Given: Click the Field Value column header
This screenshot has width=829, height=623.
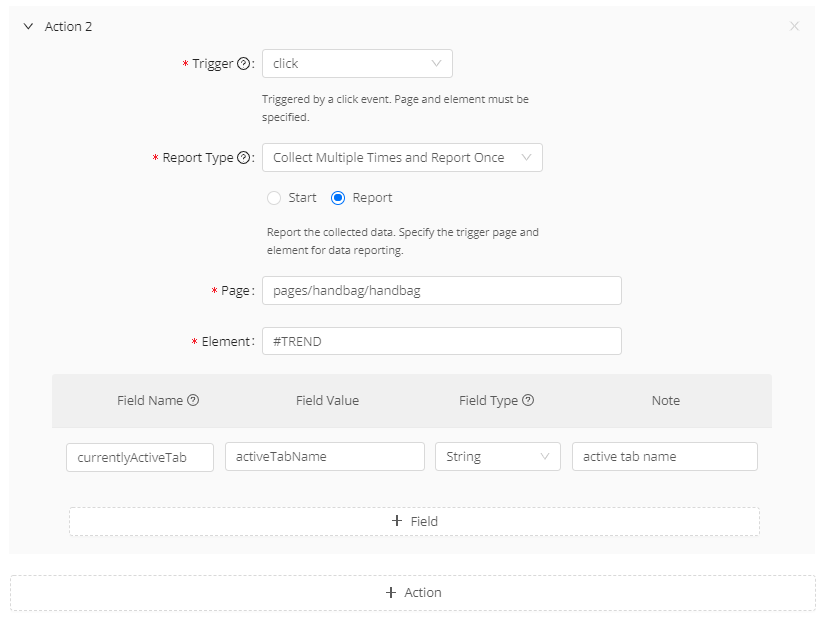Looking at the screenshot, I should [x=327, y=400].
